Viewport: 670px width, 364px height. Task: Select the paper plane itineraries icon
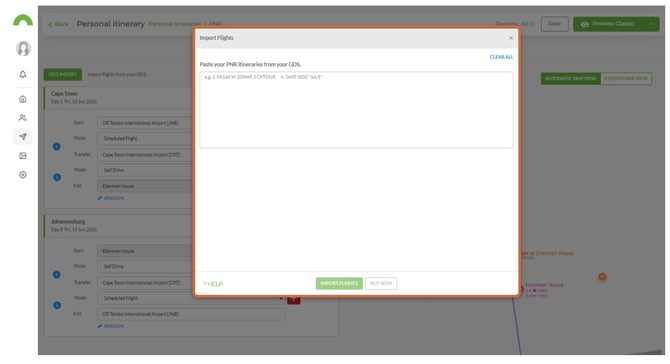pos(23,137)
